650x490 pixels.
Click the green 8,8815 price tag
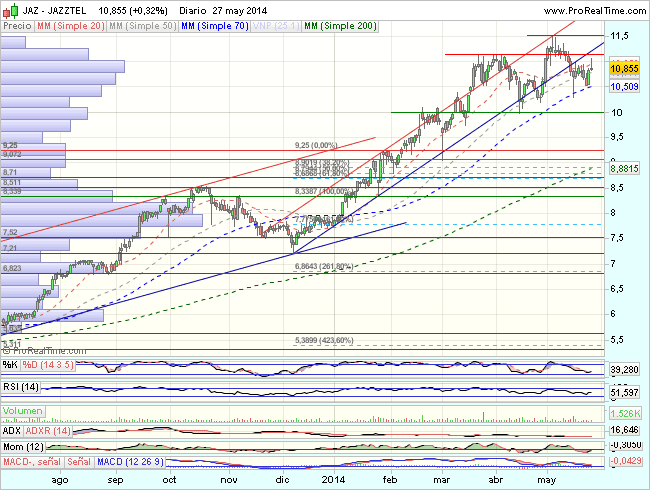[624, 169]
